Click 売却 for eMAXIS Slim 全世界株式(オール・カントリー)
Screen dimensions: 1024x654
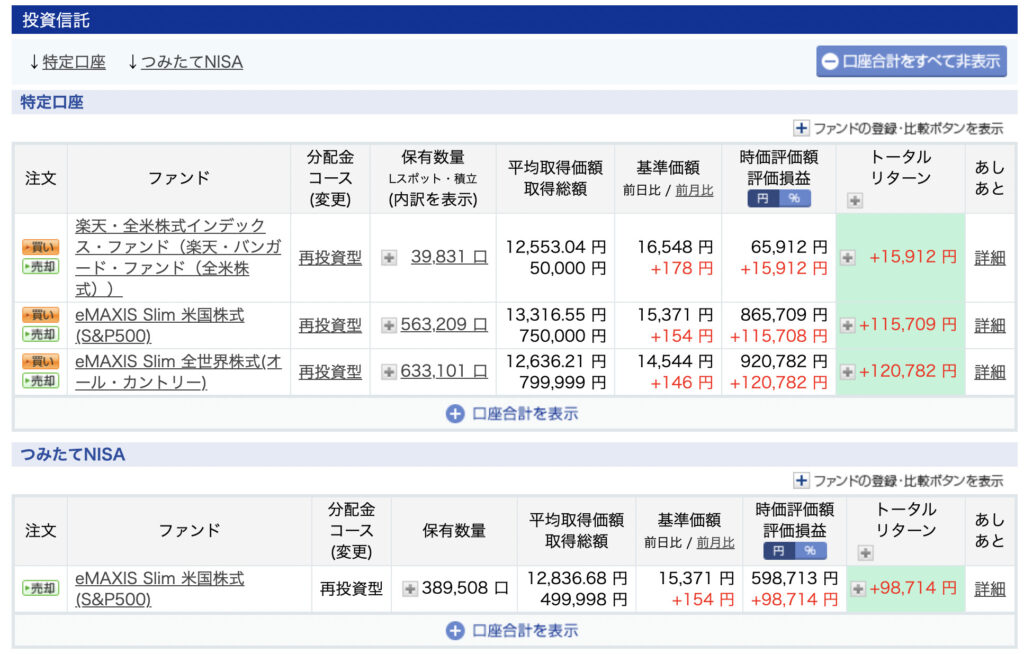click(40, 381)
